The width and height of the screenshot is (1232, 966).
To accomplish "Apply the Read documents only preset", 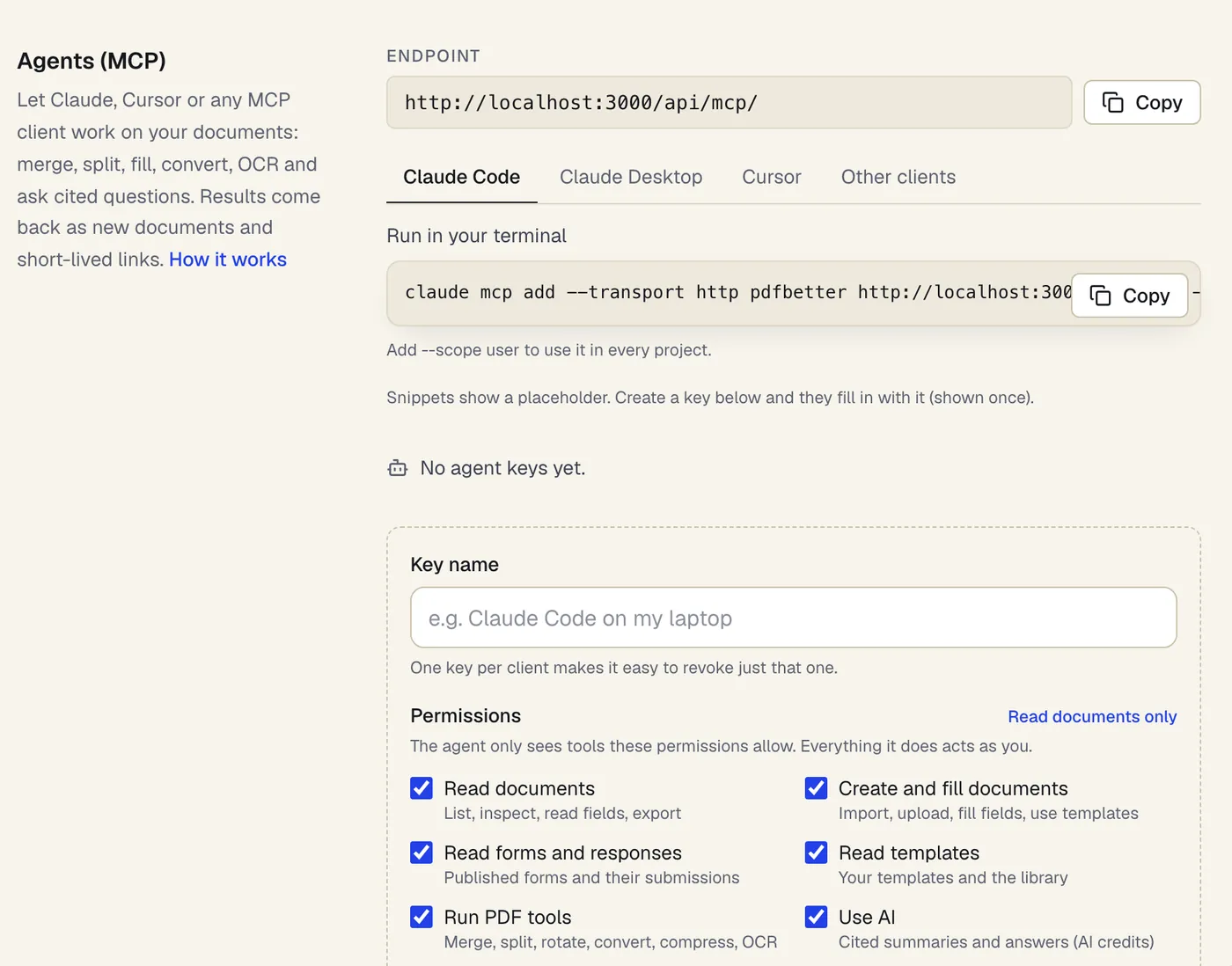I will 1092,716.
